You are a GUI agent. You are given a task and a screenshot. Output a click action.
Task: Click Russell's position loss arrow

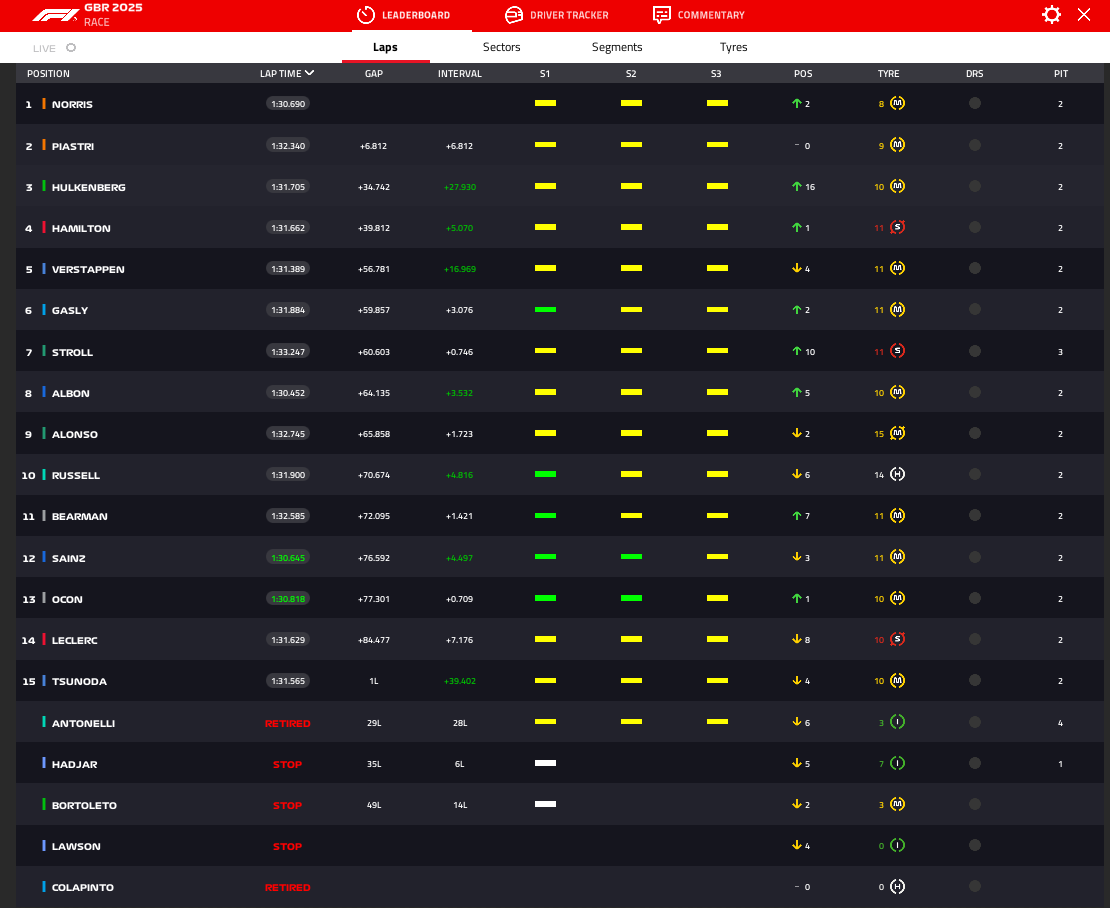[796, 474]
